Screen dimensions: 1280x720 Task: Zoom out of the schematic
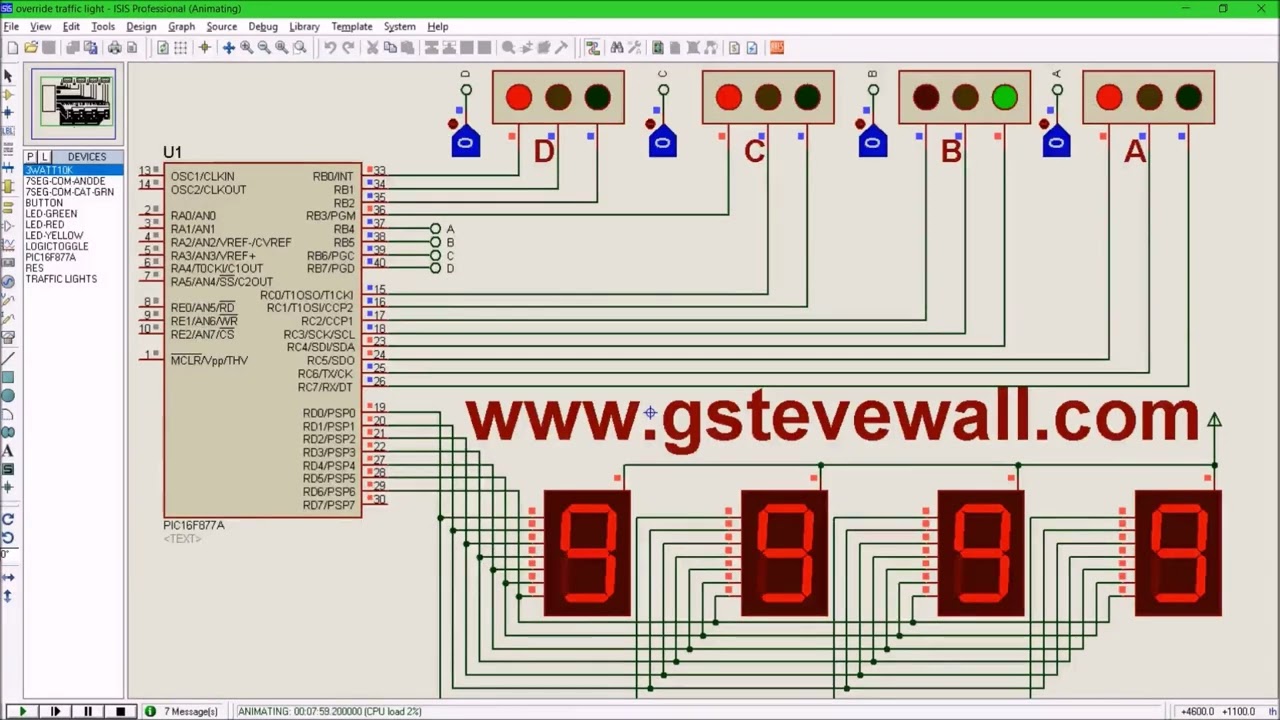(263, 47)
